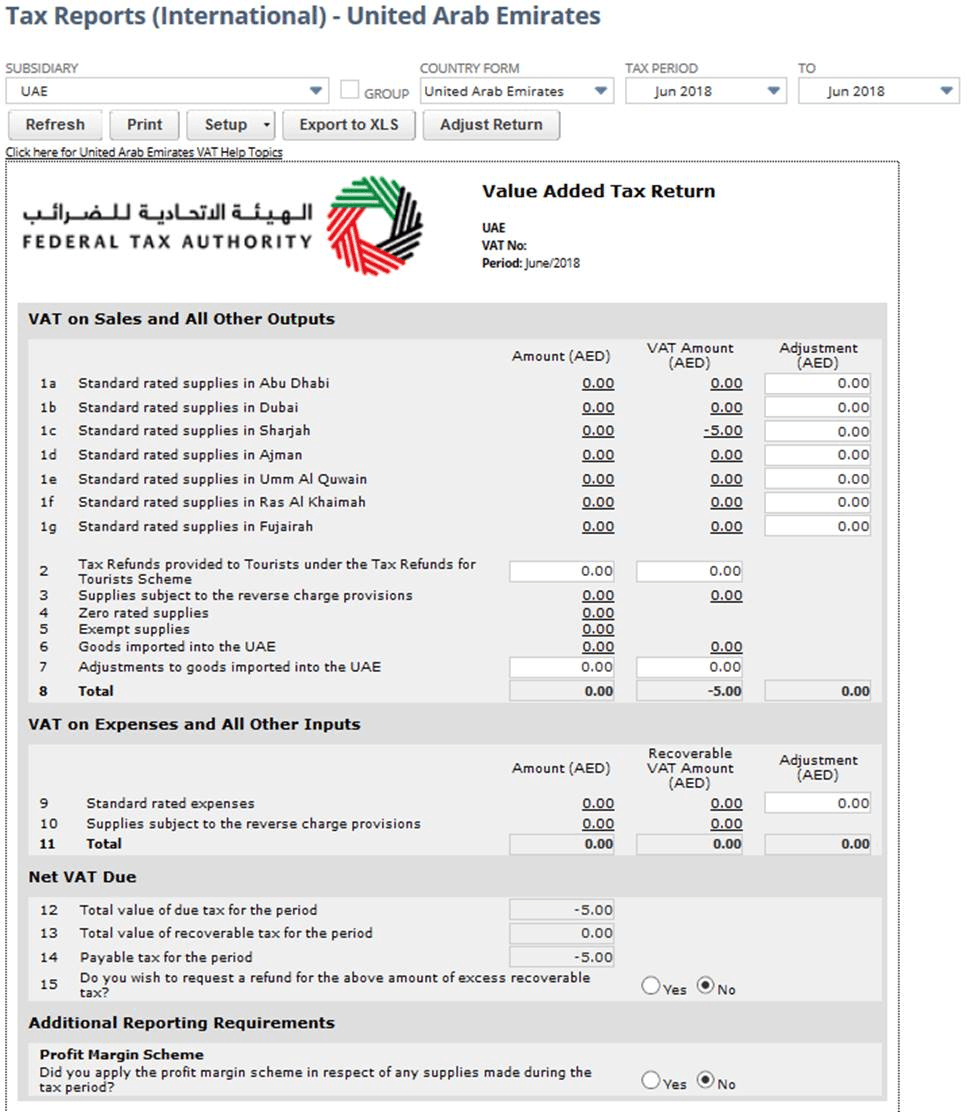Edit the amount field for row 2 Tax Refunds to Tourists
The image size is (967, 1112).
coord(561,572)
